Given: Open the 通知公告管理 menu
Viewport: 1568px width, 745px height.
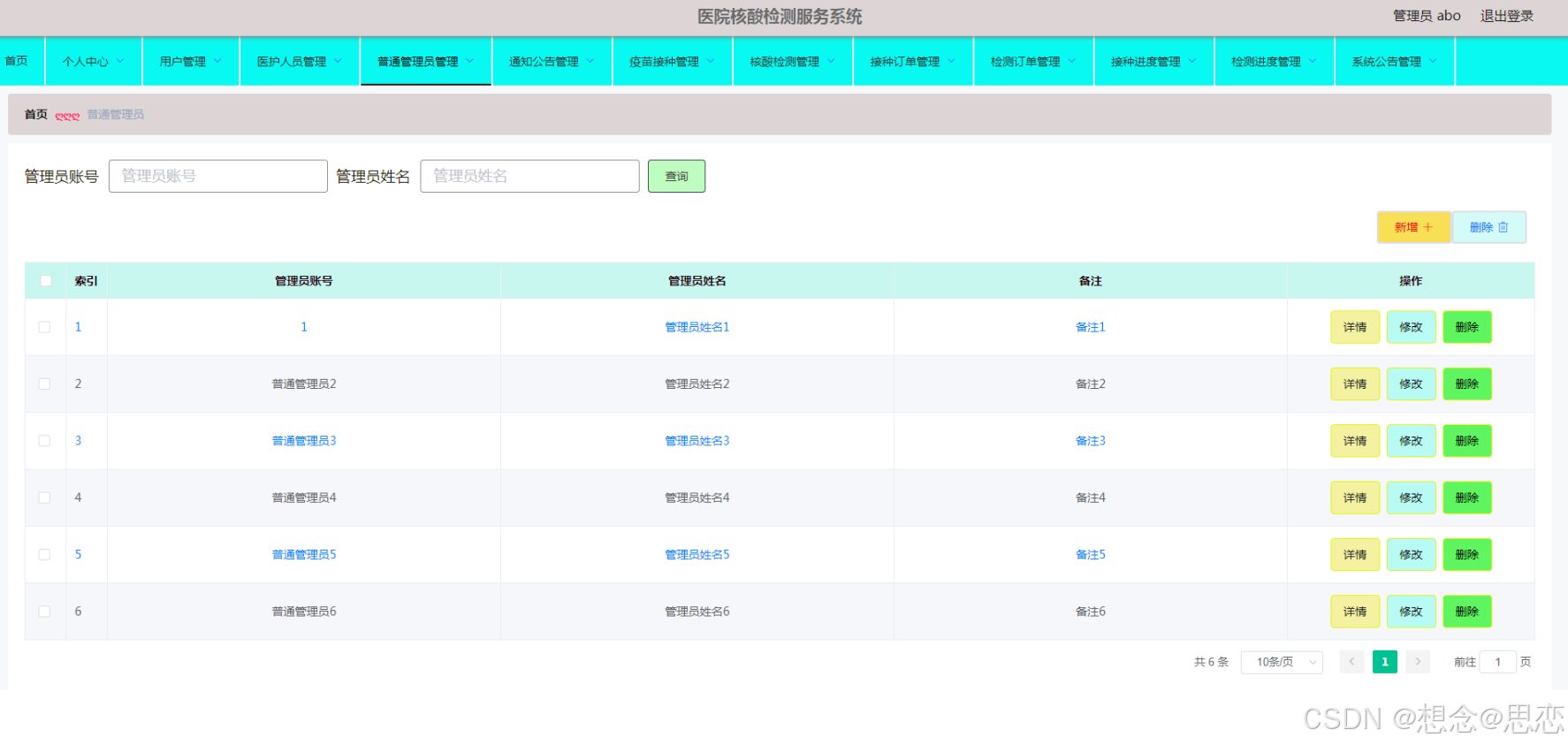Looking at the screenshot, I should [x=552, y=62].
